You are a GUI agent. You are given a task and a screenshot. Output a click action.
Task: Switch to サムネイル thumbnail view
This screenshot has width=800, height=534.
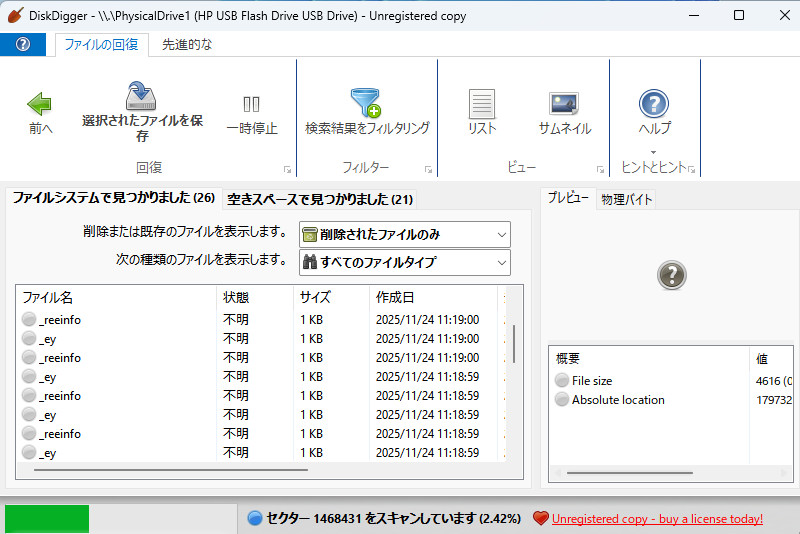point(564,114)
